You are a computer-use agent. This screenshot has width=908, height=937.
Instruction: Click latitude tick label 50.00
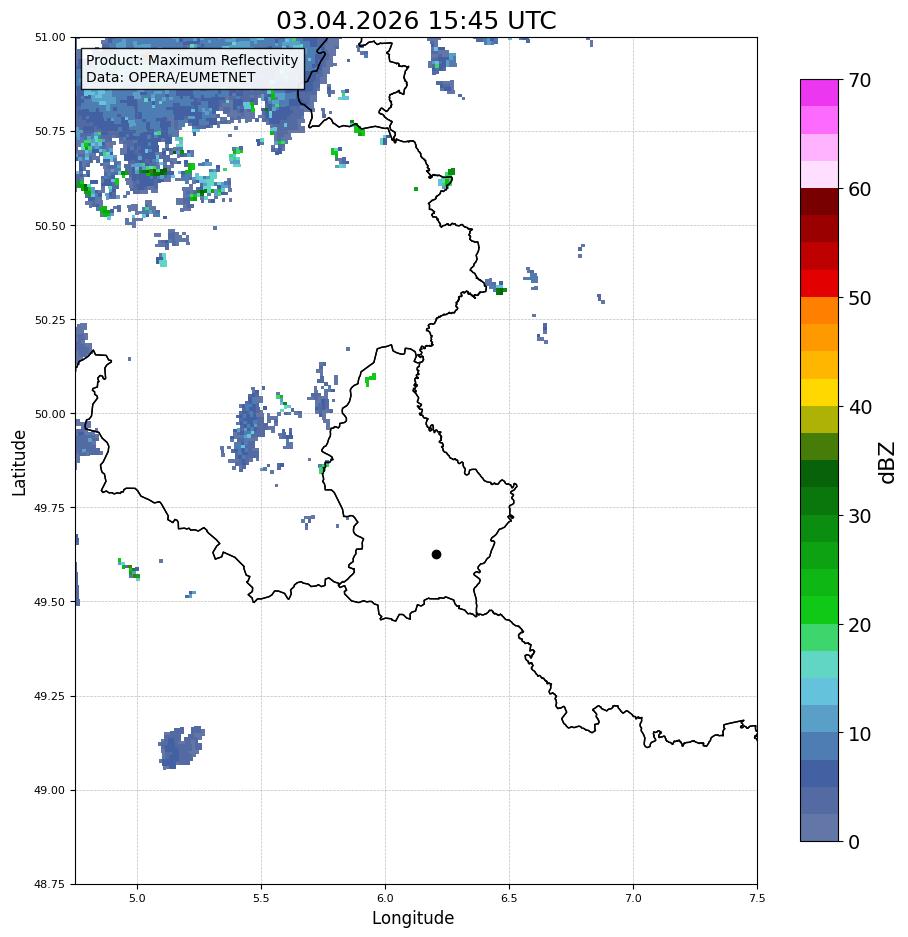pos(50,414)
